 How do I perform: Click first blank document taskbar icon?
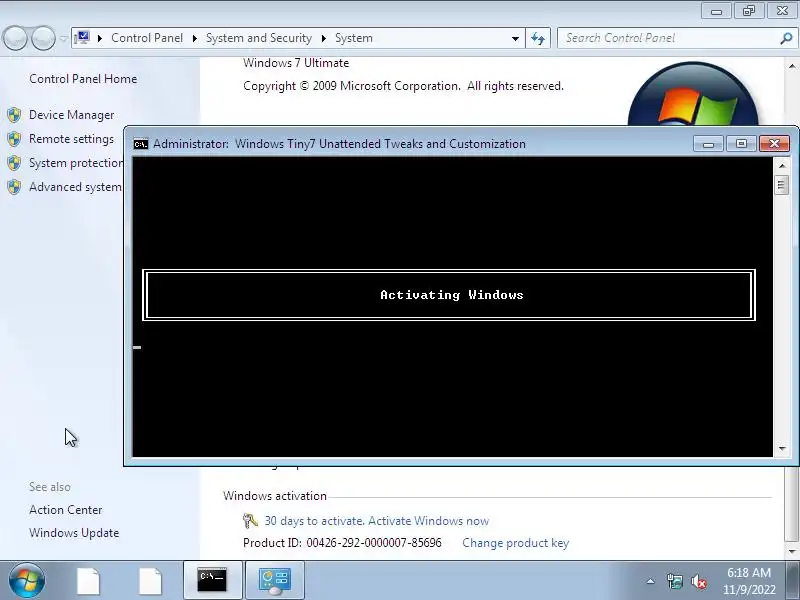pos(88,581)
